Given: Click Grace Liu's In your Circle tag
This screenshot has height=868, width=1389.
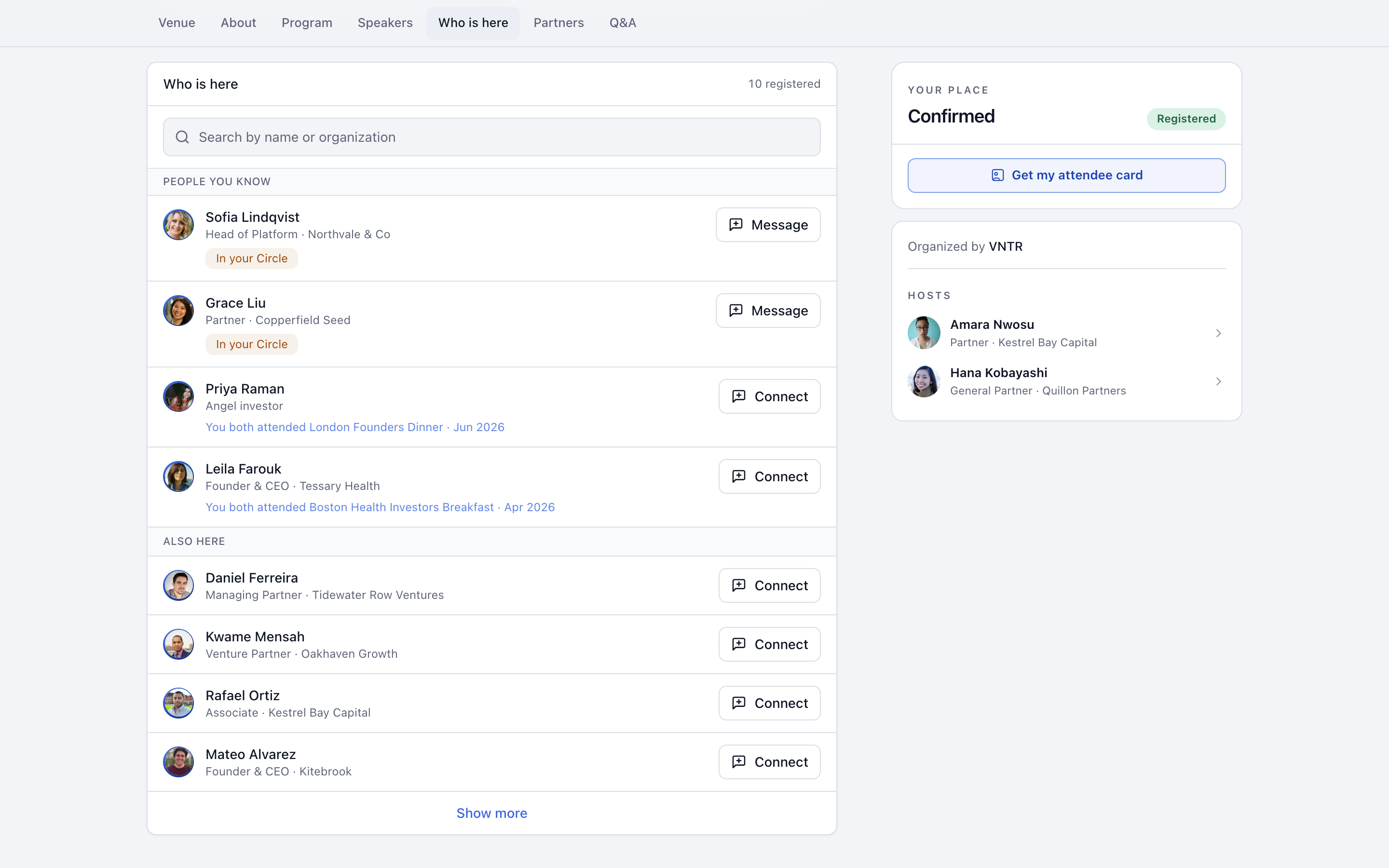Looking at the screenshot, I should click(x=251, y=344).
